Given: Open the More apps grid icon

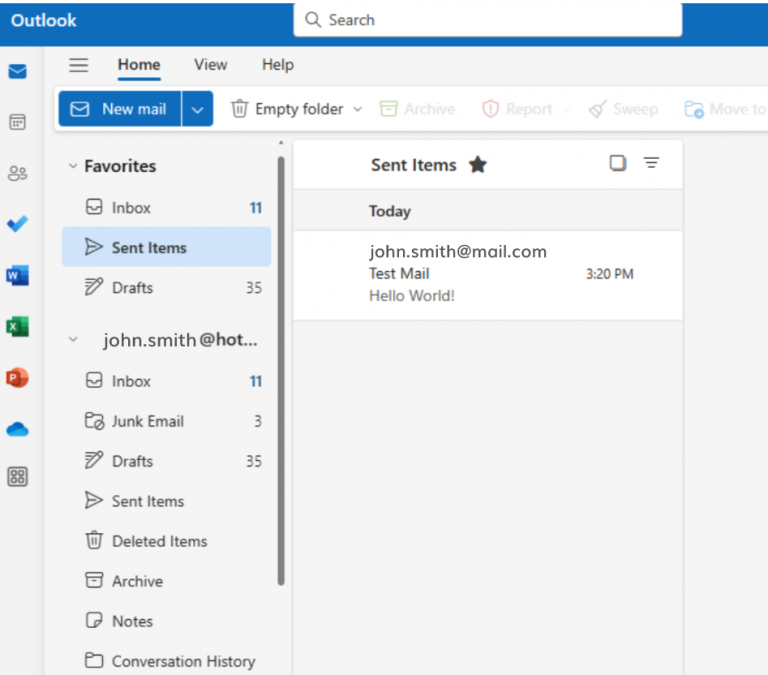Looking at the screenshot, I should click(17, 477).
